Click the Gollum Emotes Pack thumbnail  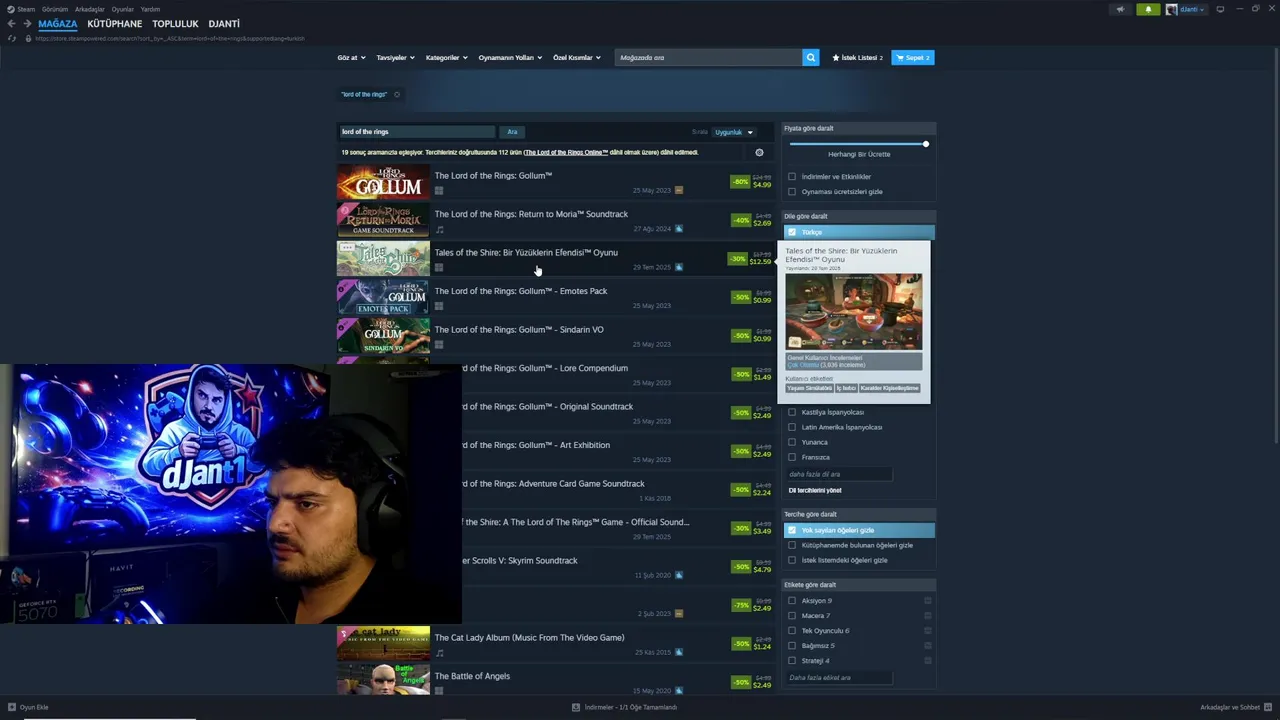point(383,298)
